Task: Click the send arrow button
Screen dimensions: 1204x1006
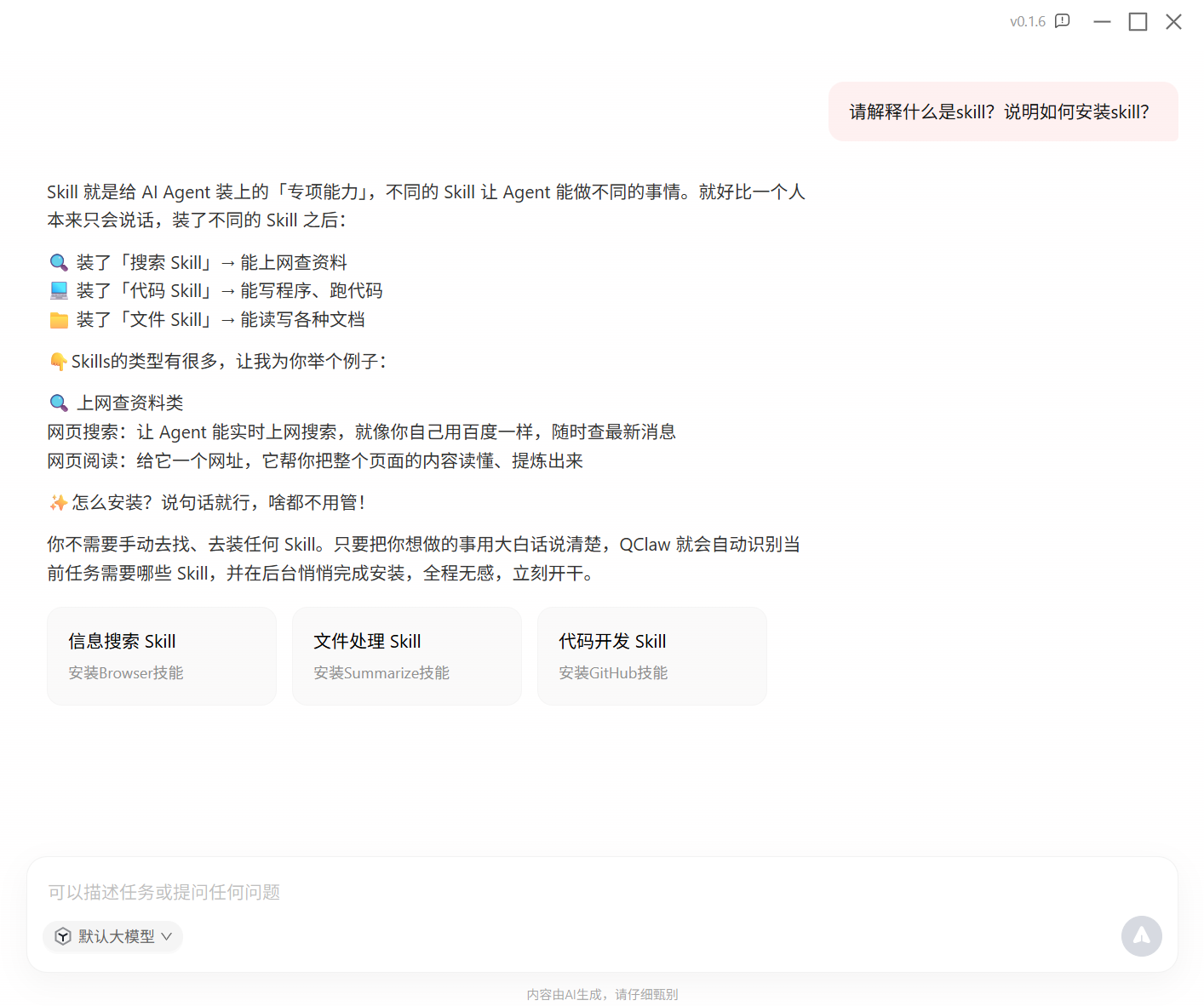Action: (x=1142, y=936)
